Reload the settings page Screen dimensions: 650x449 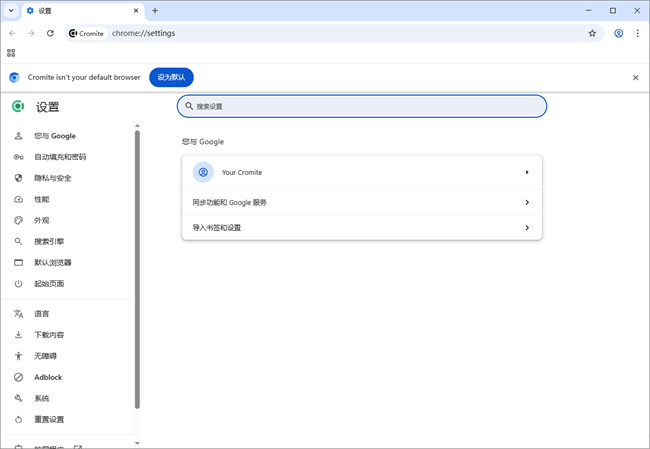pos(50,33)
